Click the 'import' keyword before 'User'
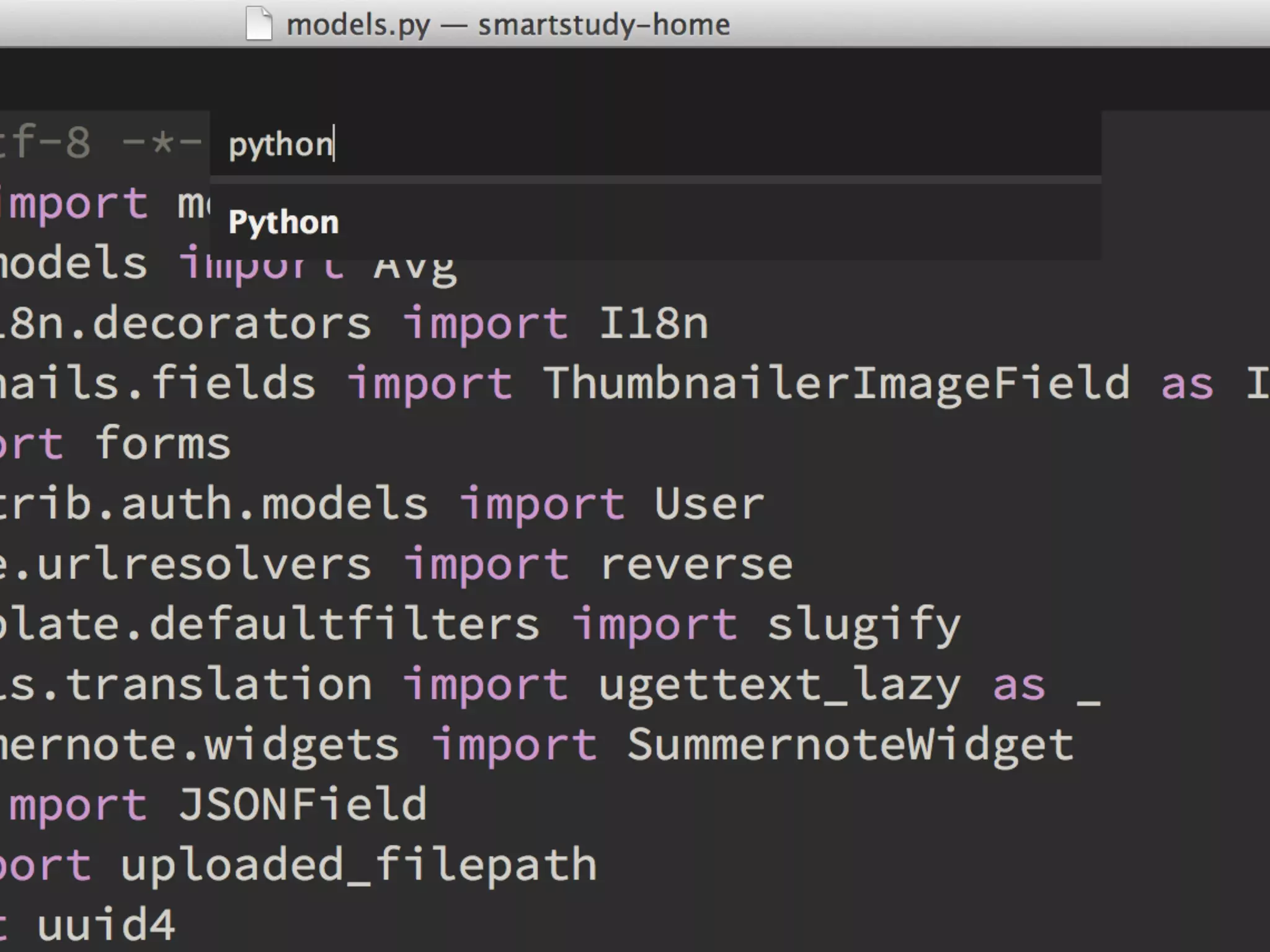1270x952 pixels. (x=542, y=505)
